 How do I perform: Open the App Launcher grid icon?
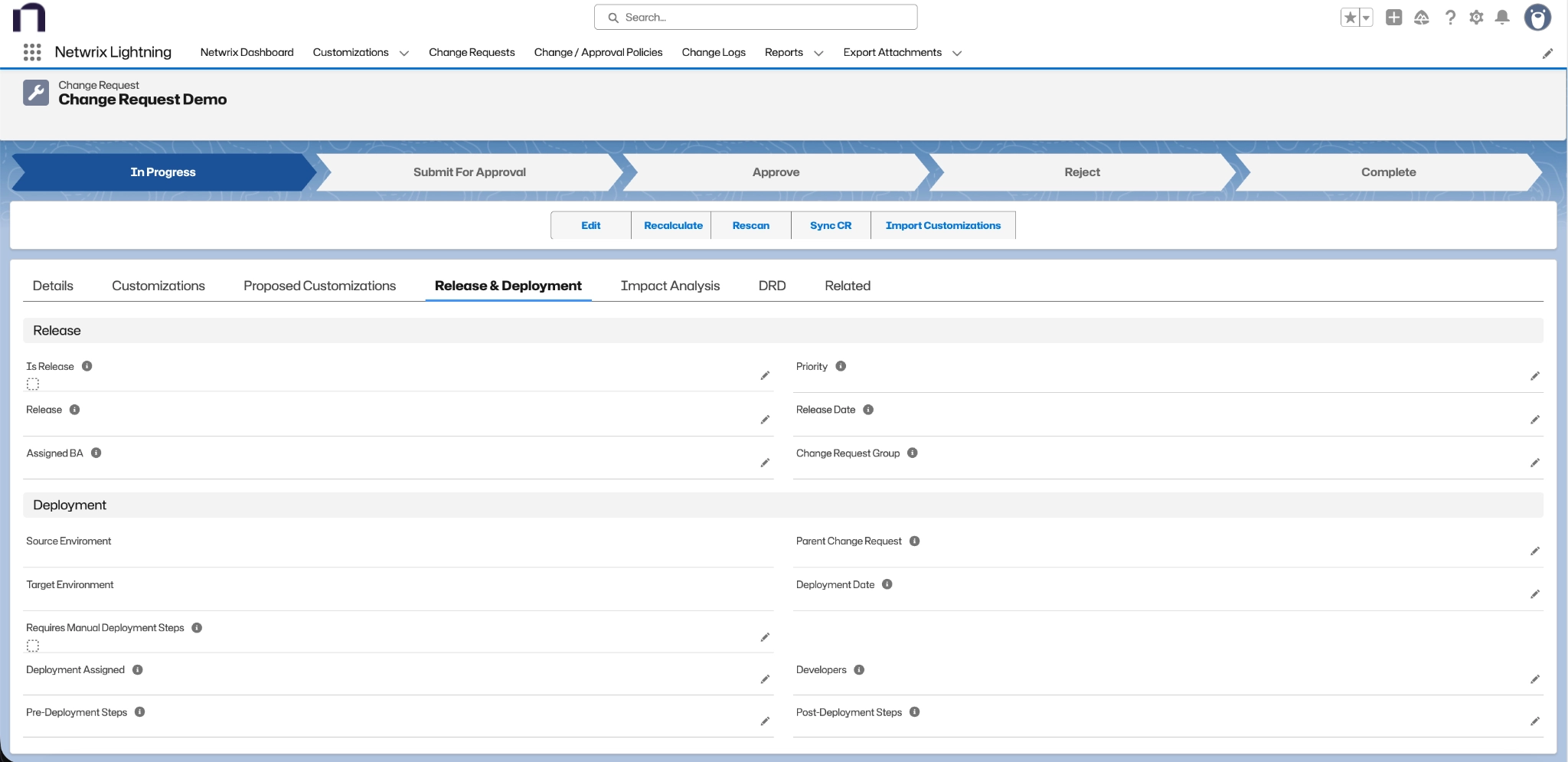coord(31,52)
